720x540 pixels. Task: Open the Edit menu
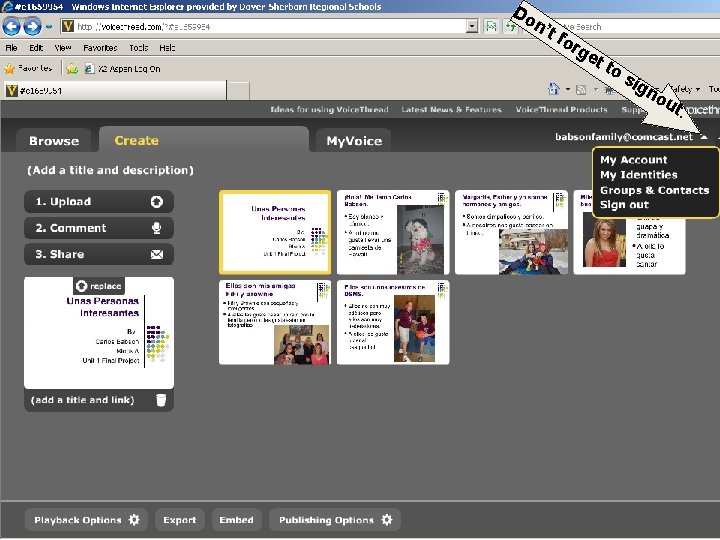click(36, 48)
